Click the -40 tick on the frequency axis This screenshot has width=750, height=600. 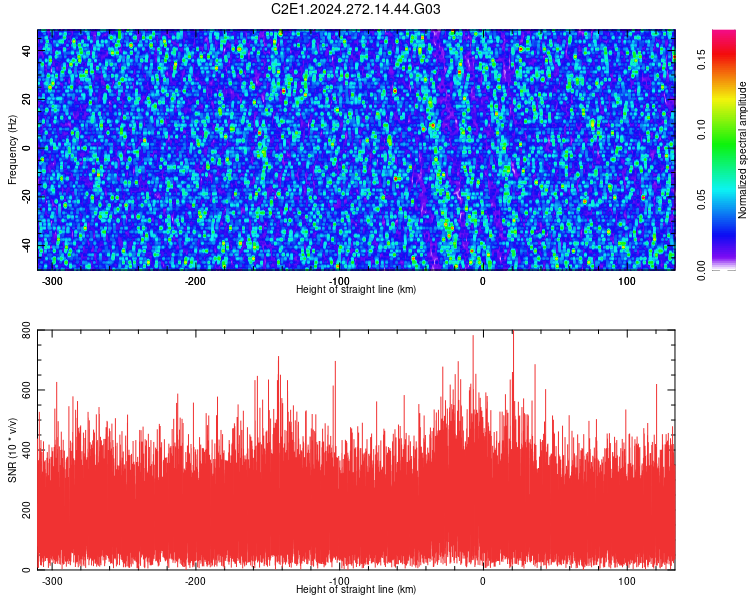26,245
